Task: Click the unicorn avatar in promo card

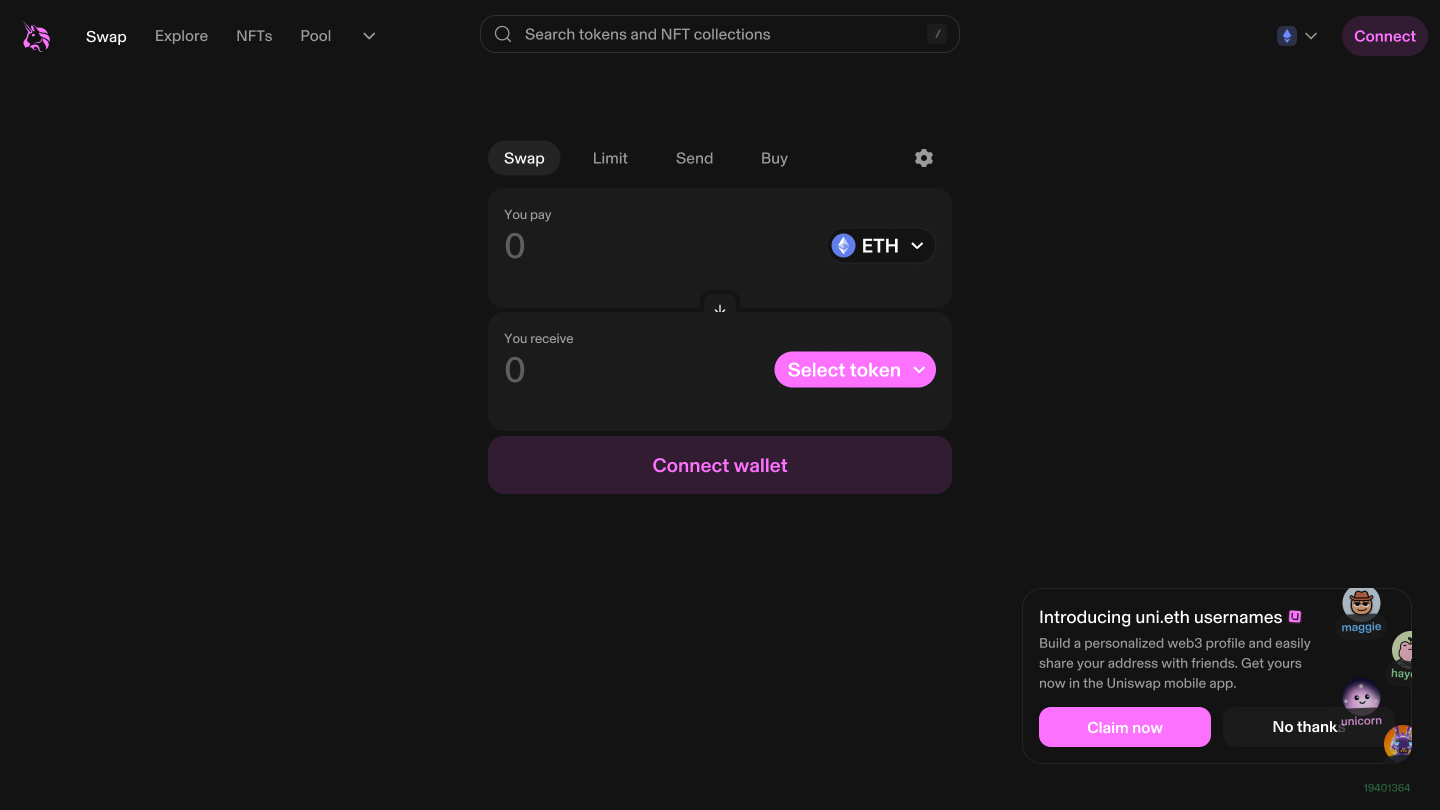Action: coord(1361,697)
